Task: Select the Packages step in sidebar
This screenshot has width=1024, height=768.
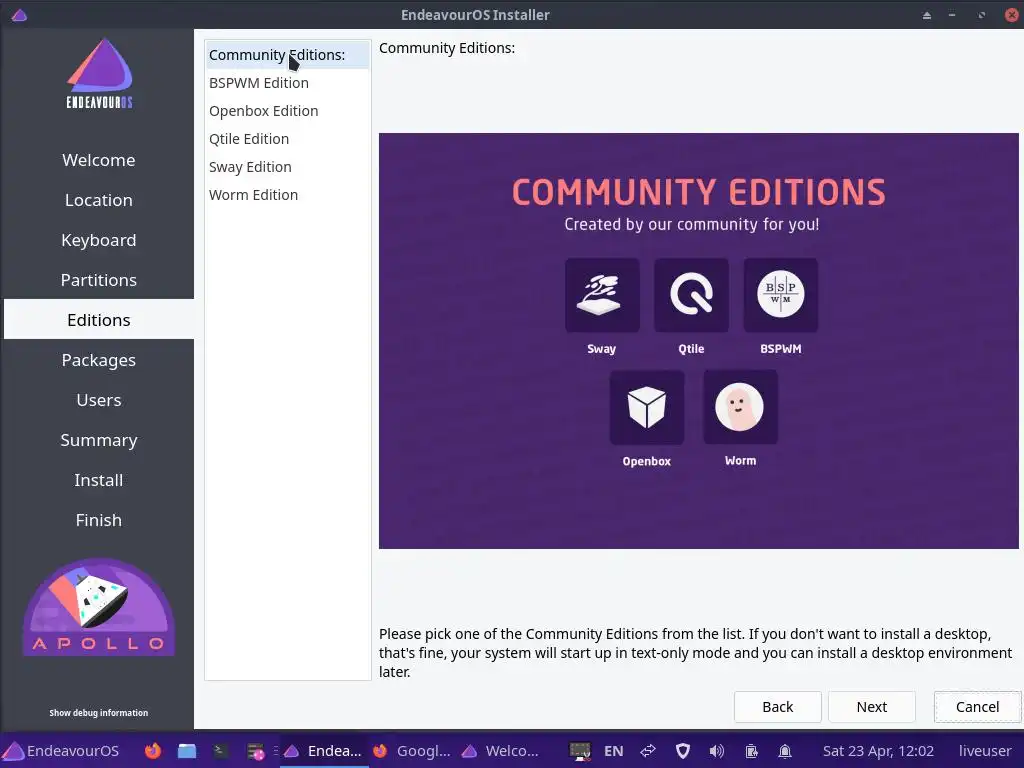Action: [99, 360]
